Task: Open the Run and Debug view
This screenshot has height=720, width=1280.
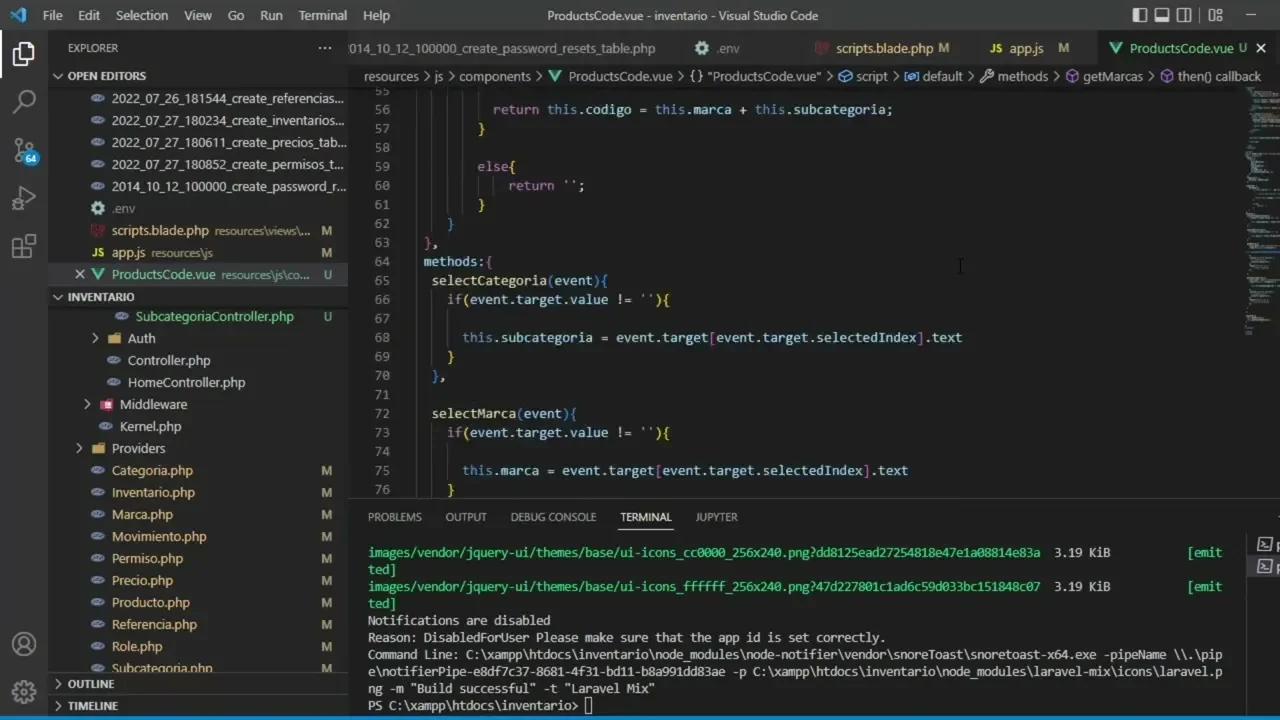Action: click(x=24, y=198)
